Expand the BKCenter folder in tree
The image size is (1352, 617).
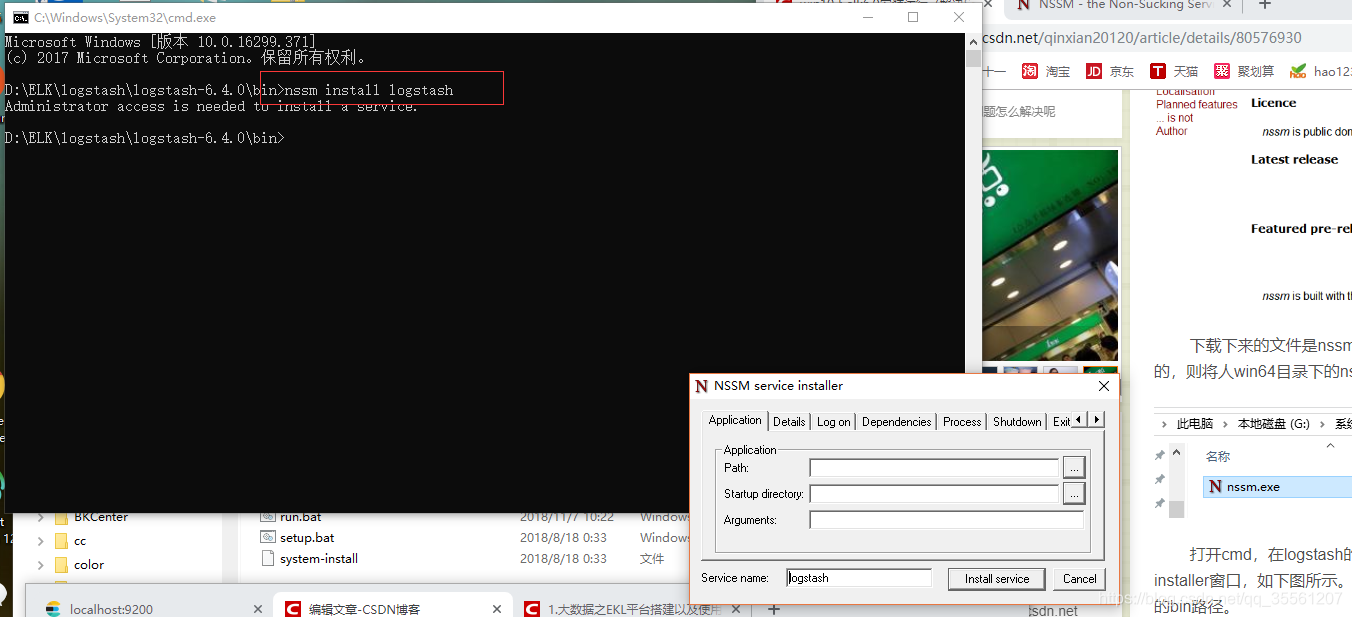point(40,517)
